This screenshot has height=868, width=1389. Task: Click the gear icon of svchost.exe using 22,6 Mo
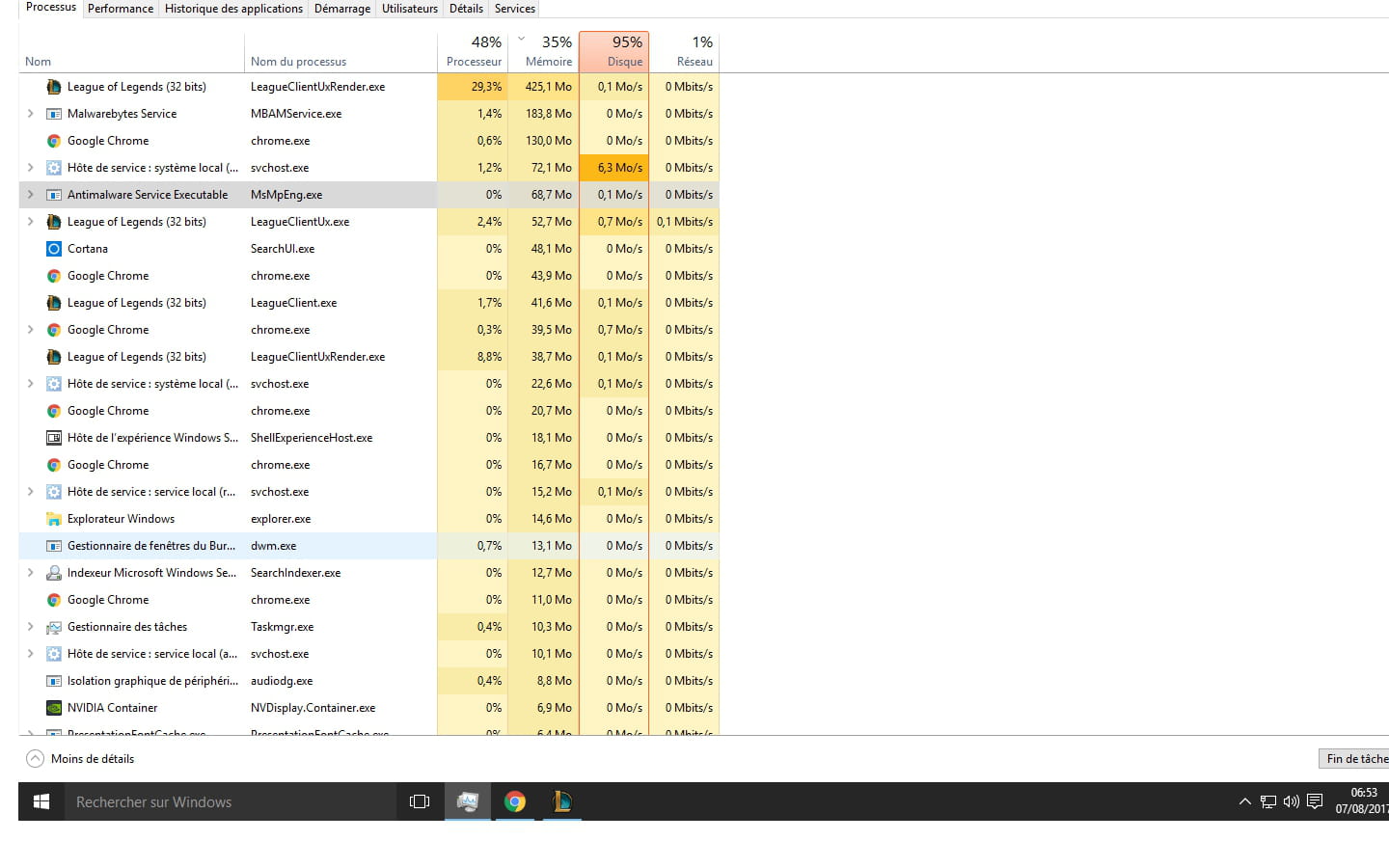click(54, 384)
